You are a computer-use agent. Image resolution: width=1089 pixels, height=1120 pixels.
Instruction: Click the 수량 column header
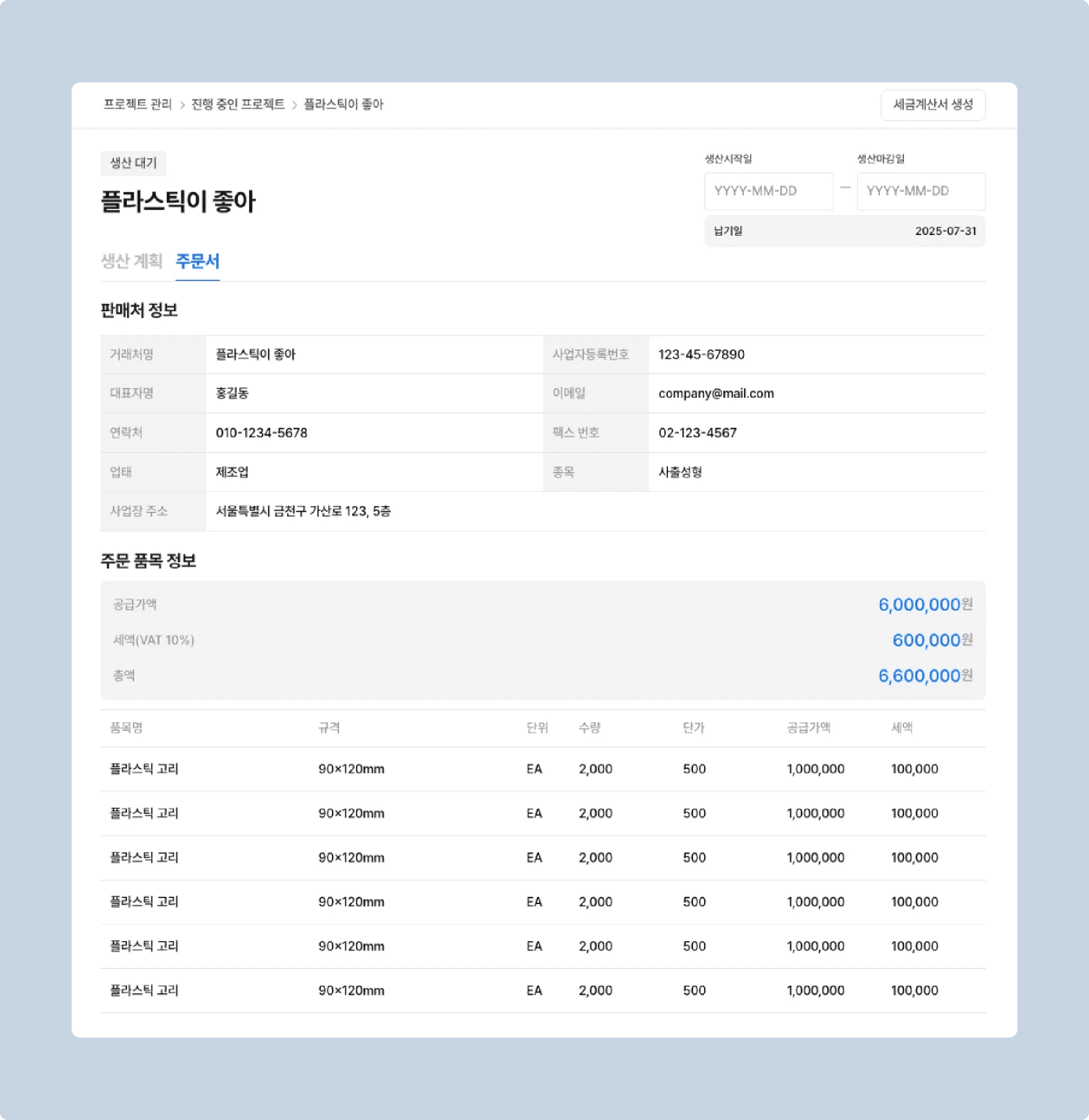pos(589,728)
